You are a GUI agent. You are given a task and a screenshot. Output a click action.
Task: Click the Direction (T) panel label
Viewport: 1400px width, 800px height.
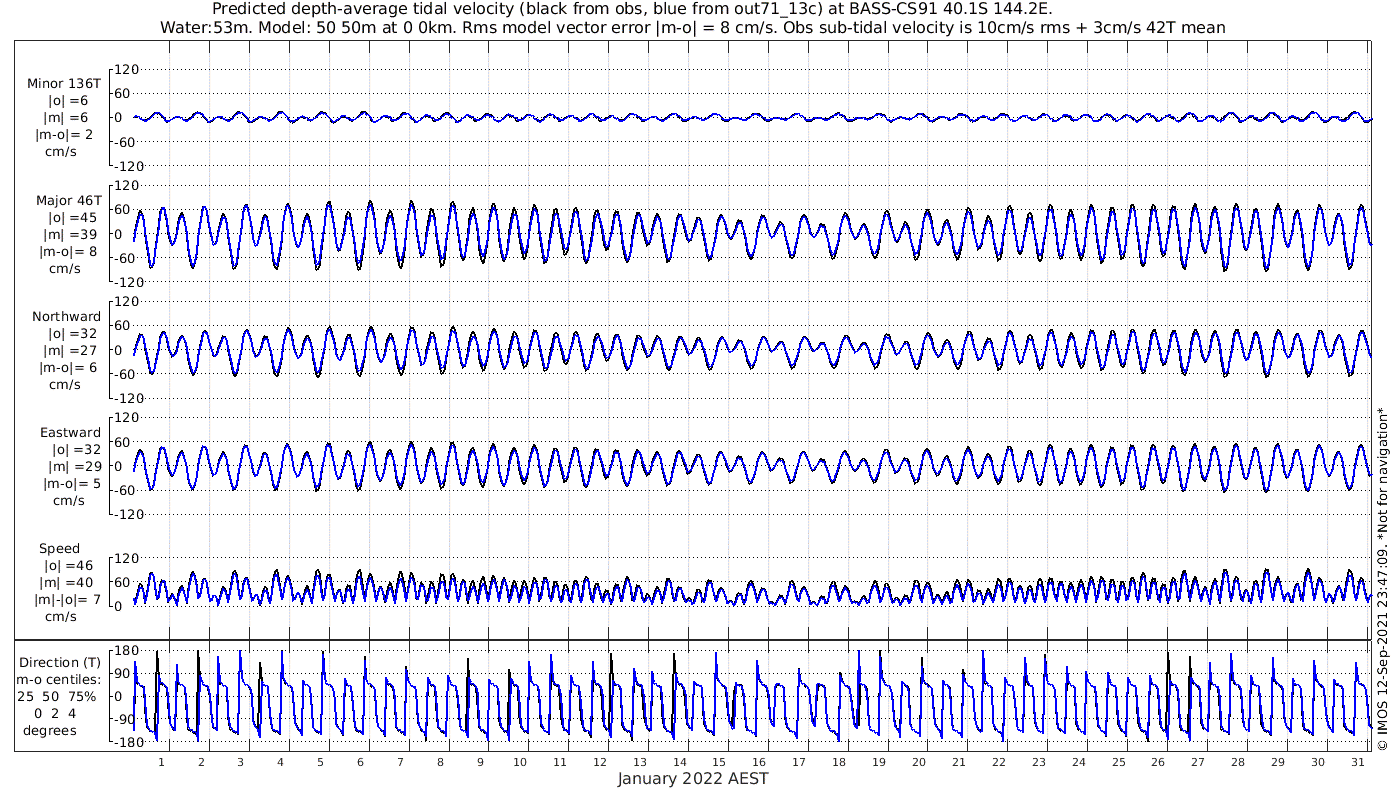(x=62, y=662)
